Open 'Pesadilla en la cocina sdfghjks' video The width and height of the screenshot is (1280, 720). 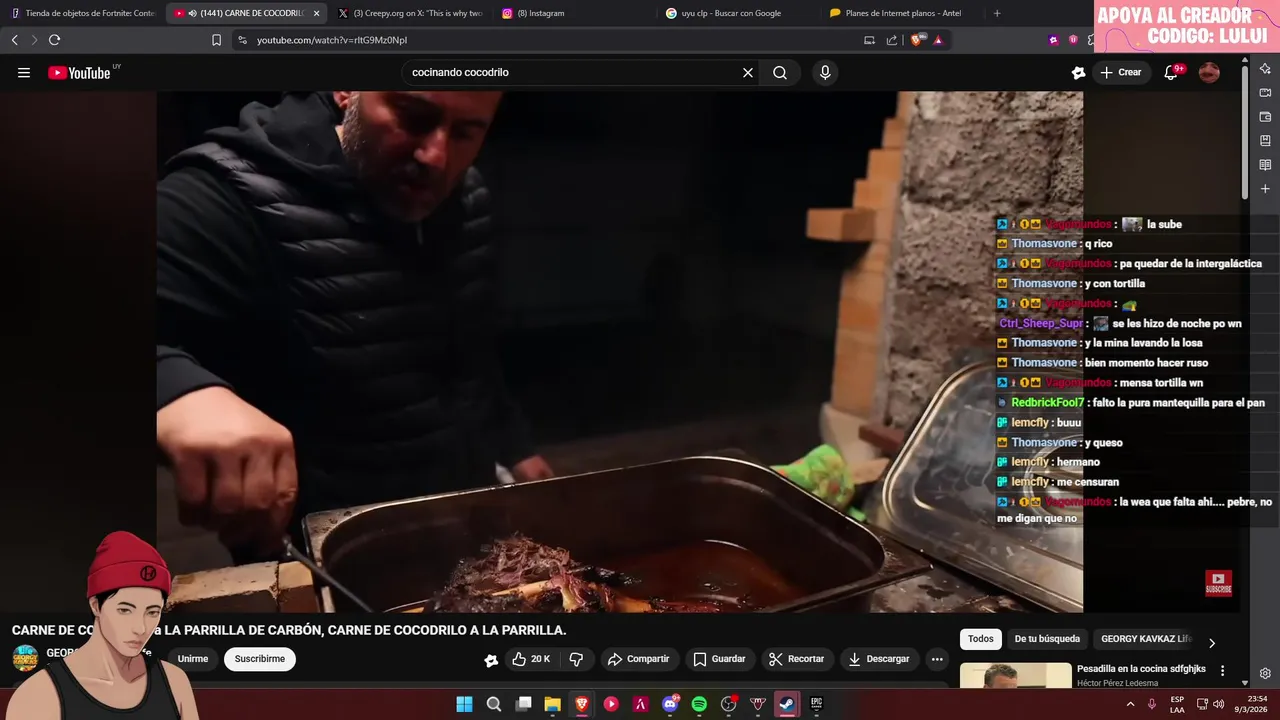click(1141, 669)
